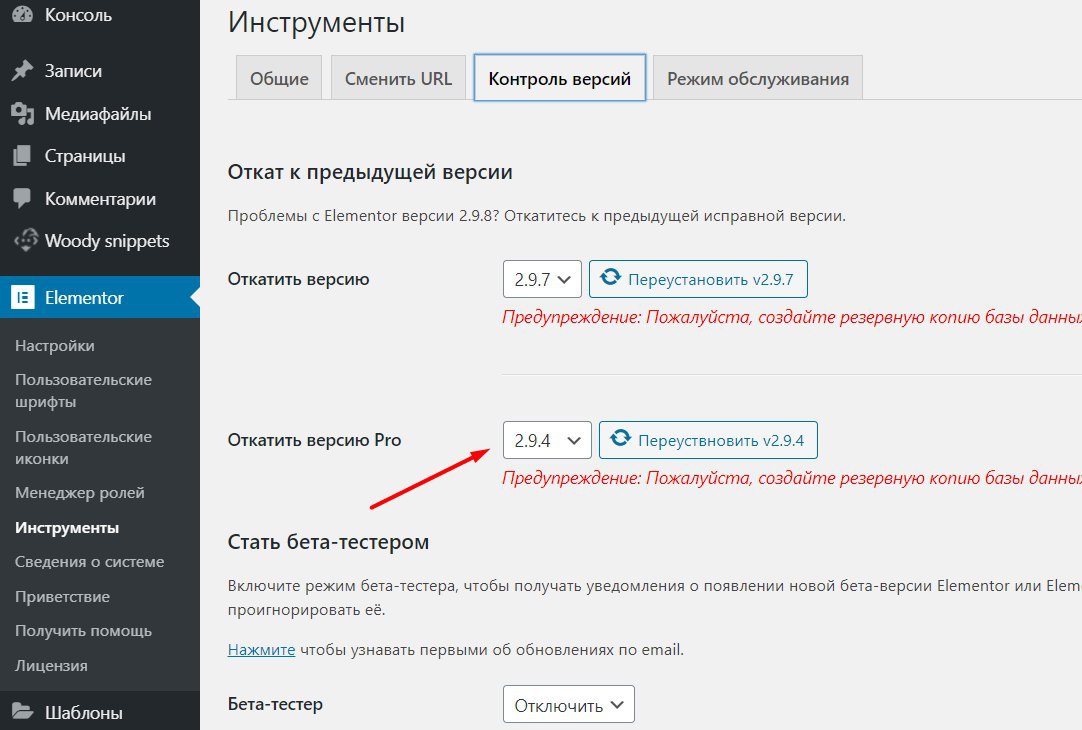Screen dimensions: 1082x730
Task: Click the Медиафайлы media icon
Action: (x=22, y=114)
